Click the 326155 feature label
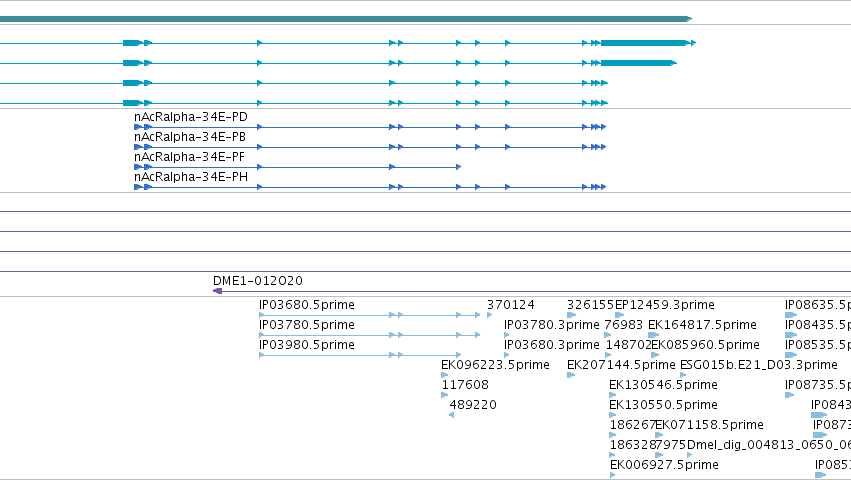Image resolution: width=851 pixels, height=480 pixels. click(x=590, y=305)
